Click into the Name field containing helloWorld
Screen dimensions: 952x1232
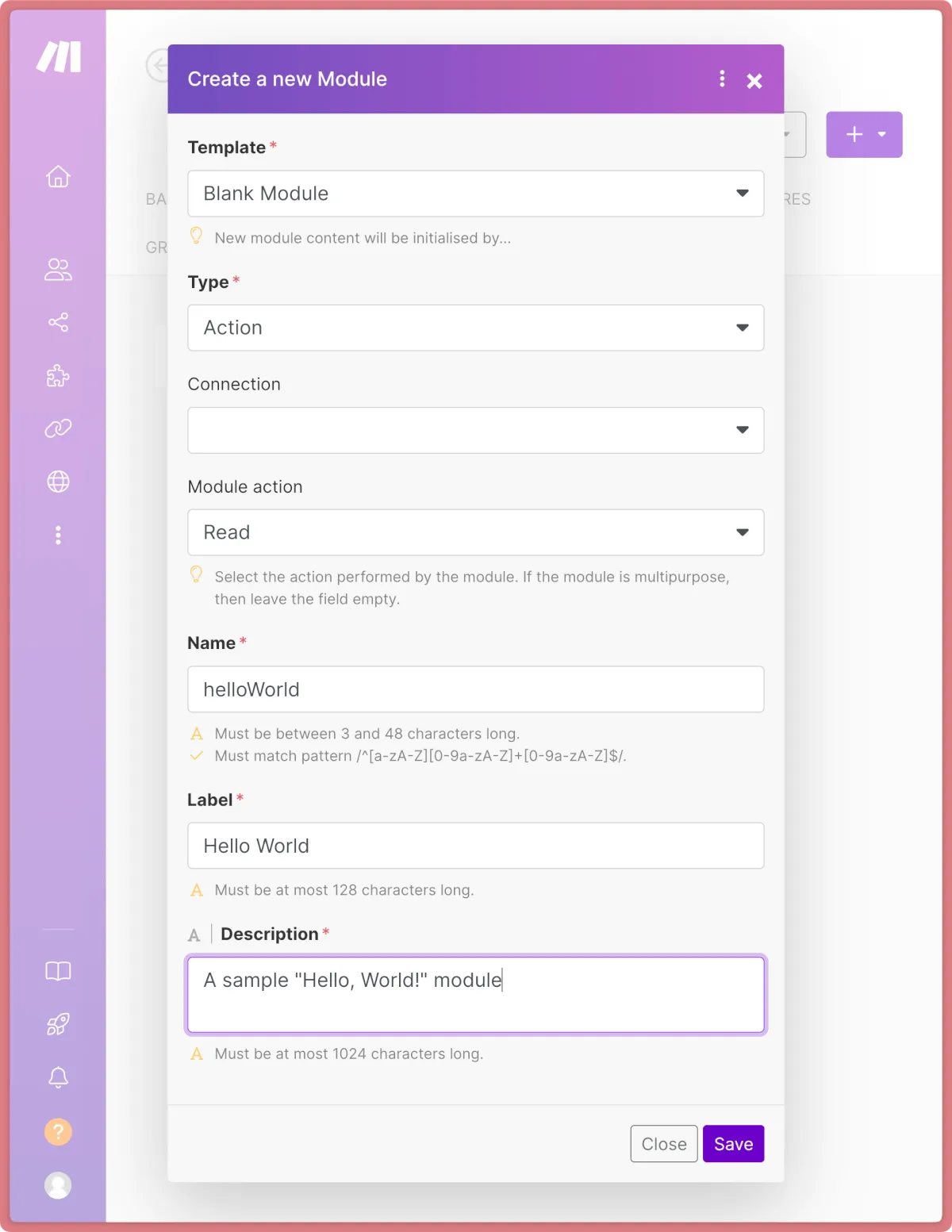(x=475, y=689)
